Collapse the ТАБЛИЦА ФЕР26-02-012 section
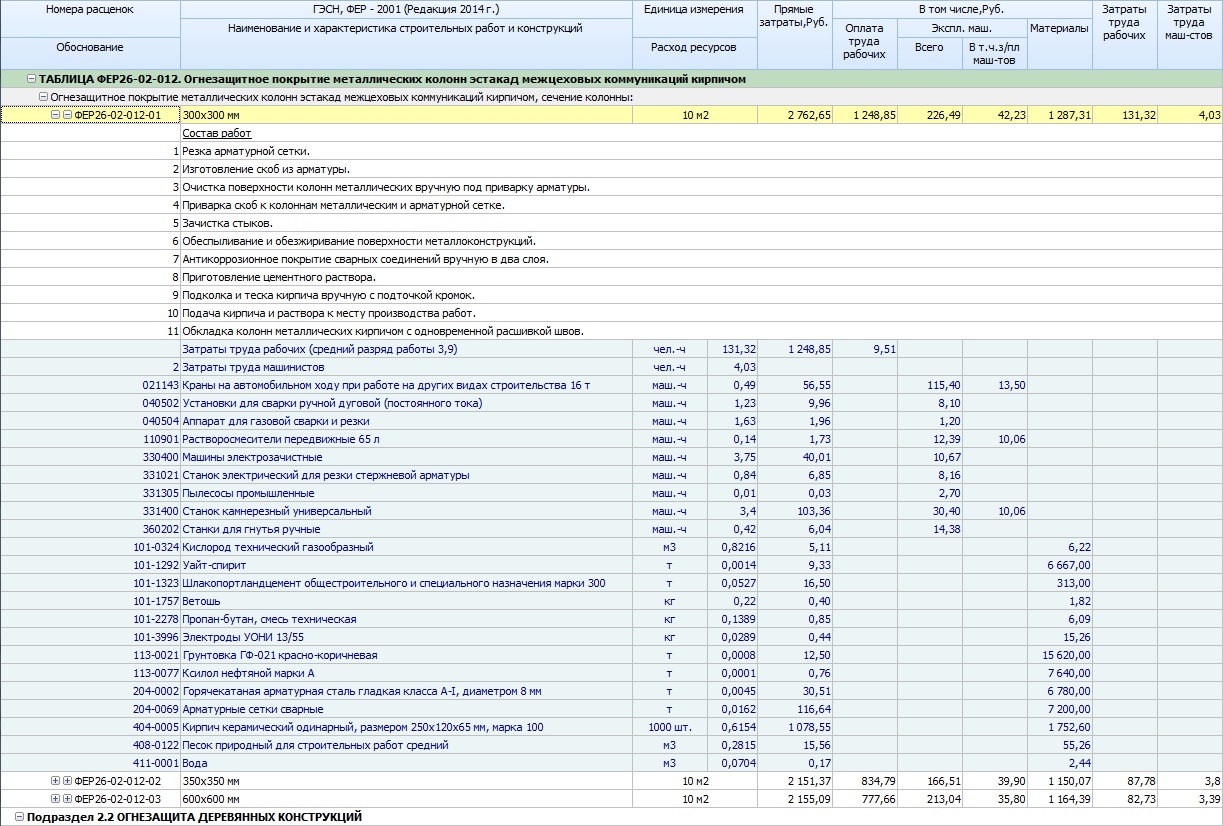Viewport: 1223px width, 826px height. click(31, 79)
